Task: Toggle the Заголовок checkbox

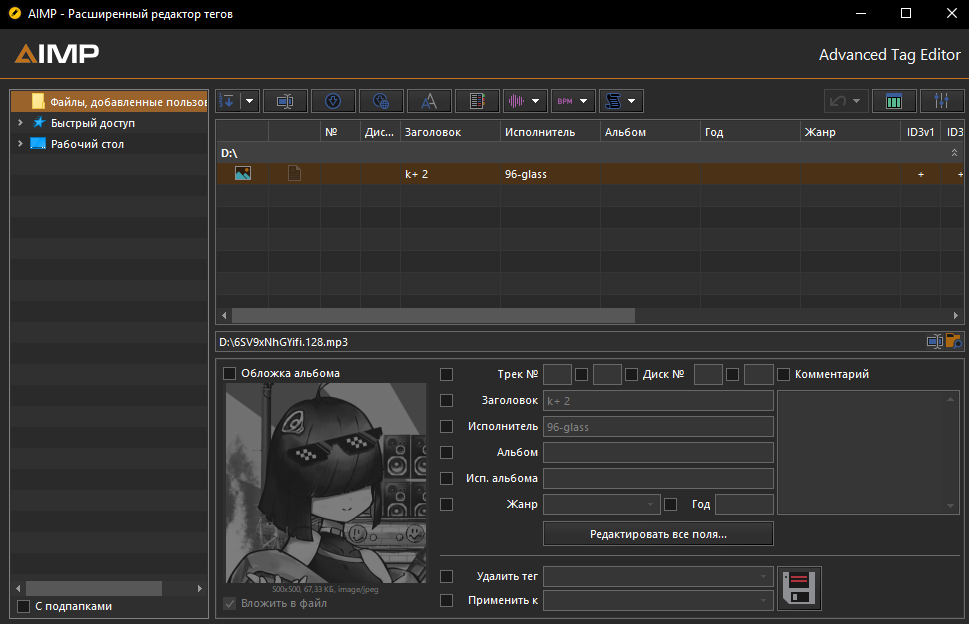Action: click(x=446, y=400)
